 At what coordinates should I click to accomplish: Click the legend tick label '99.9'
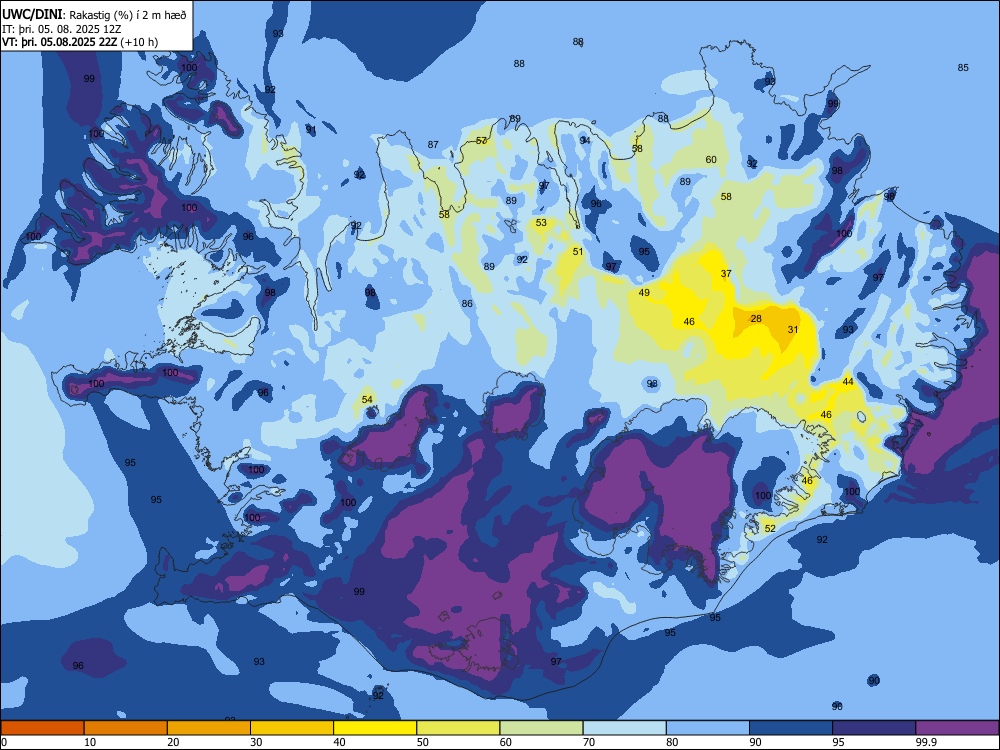[x=925, y=742]
